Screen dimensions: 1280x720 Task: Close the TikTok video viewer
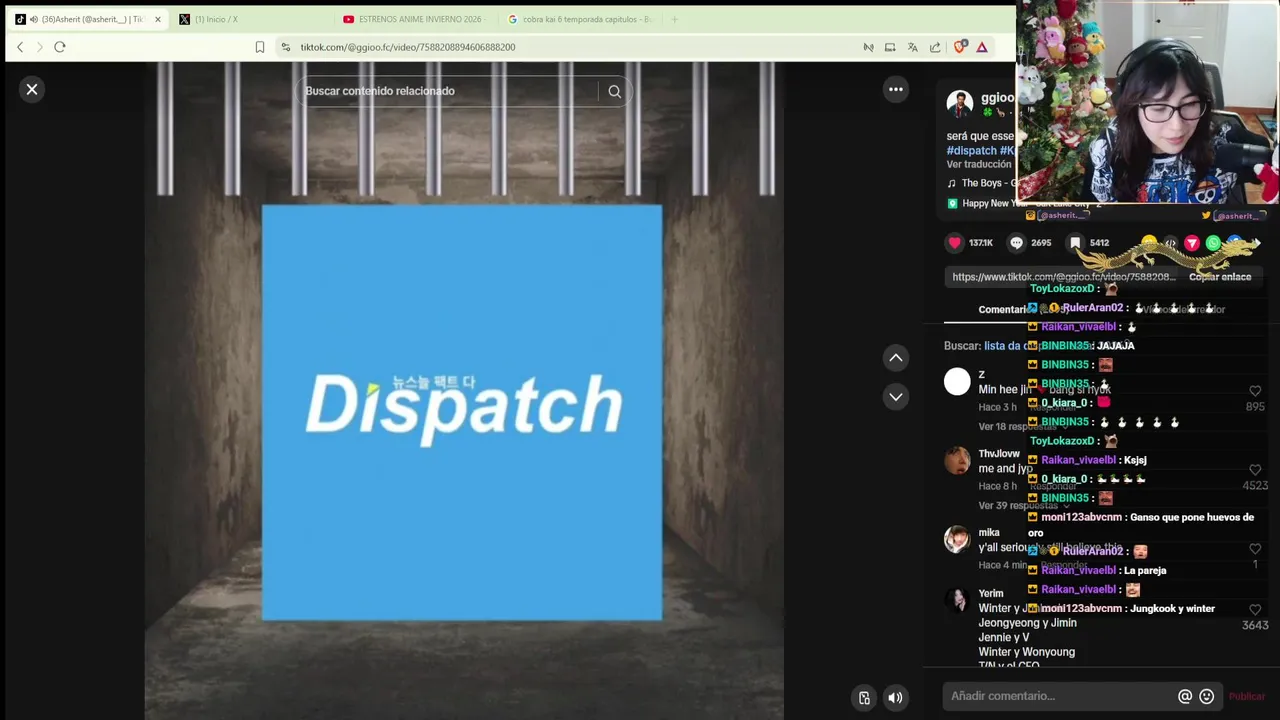(x=32, y=90)
